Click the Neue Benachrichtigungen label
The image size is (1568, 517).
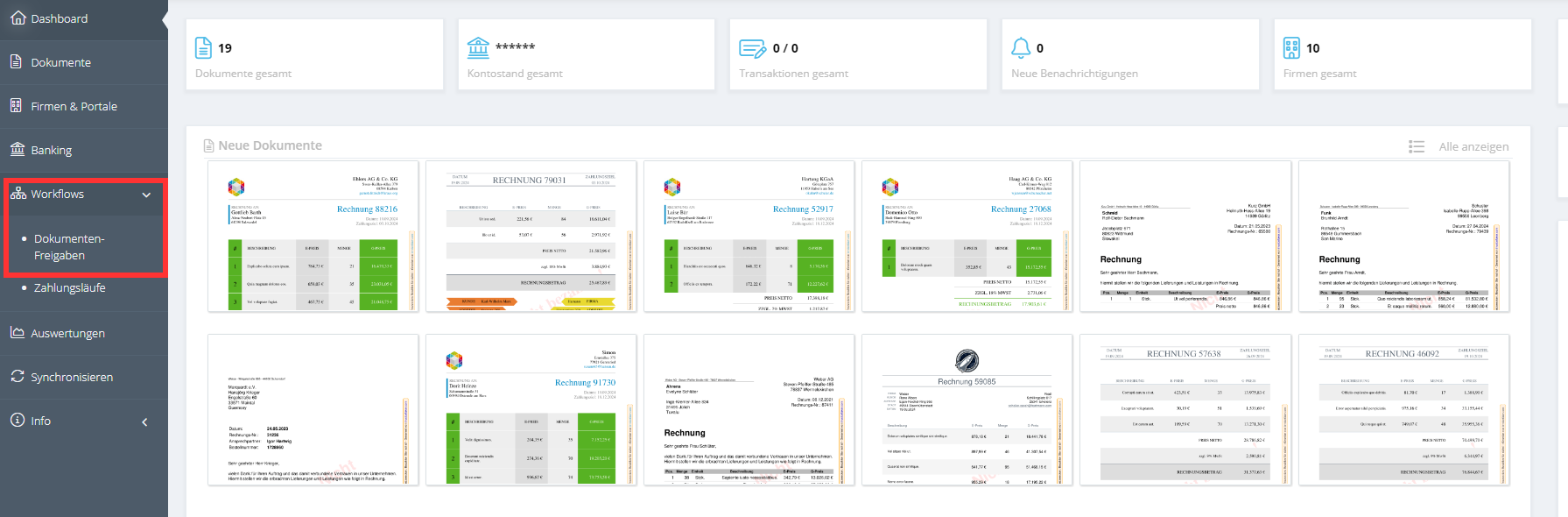(1074, 74)
